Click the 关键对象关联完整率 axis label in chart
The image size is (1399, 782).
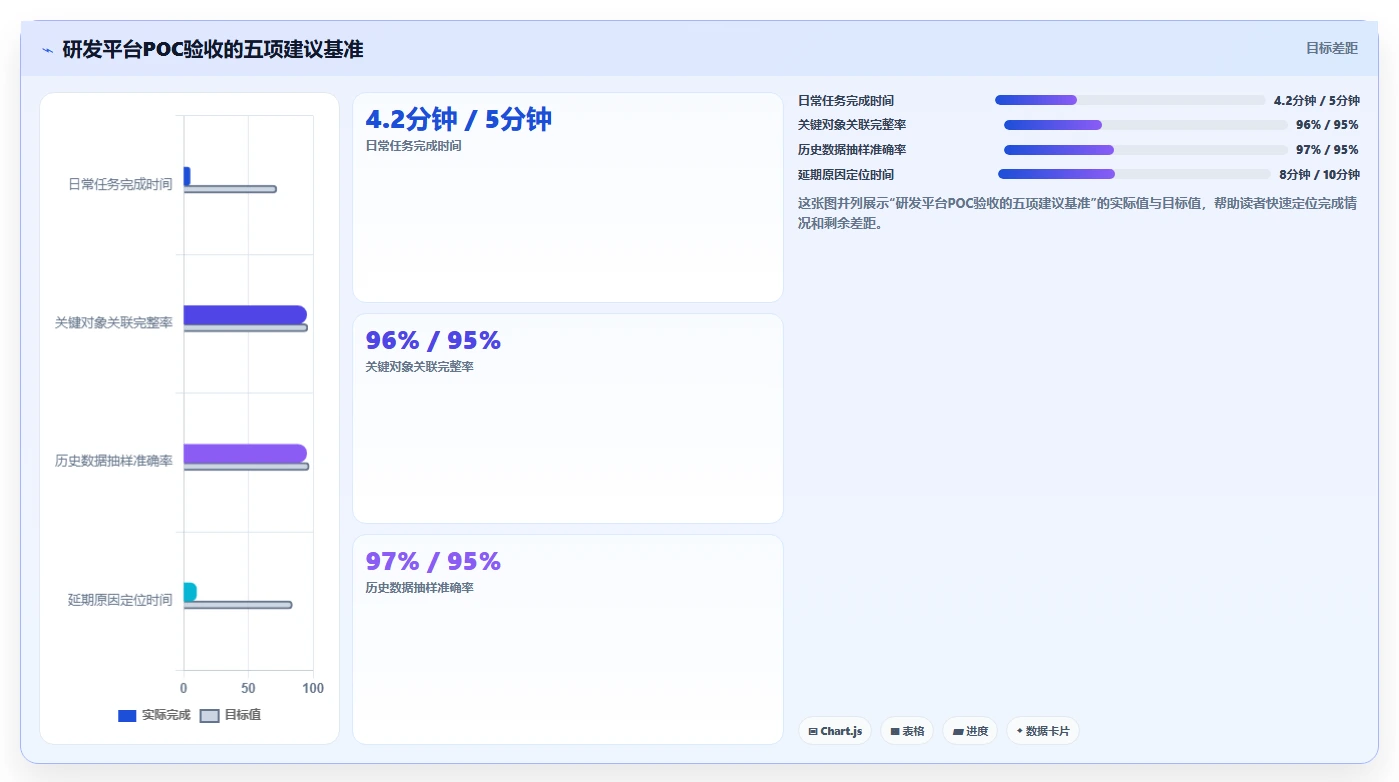(114, 323)
